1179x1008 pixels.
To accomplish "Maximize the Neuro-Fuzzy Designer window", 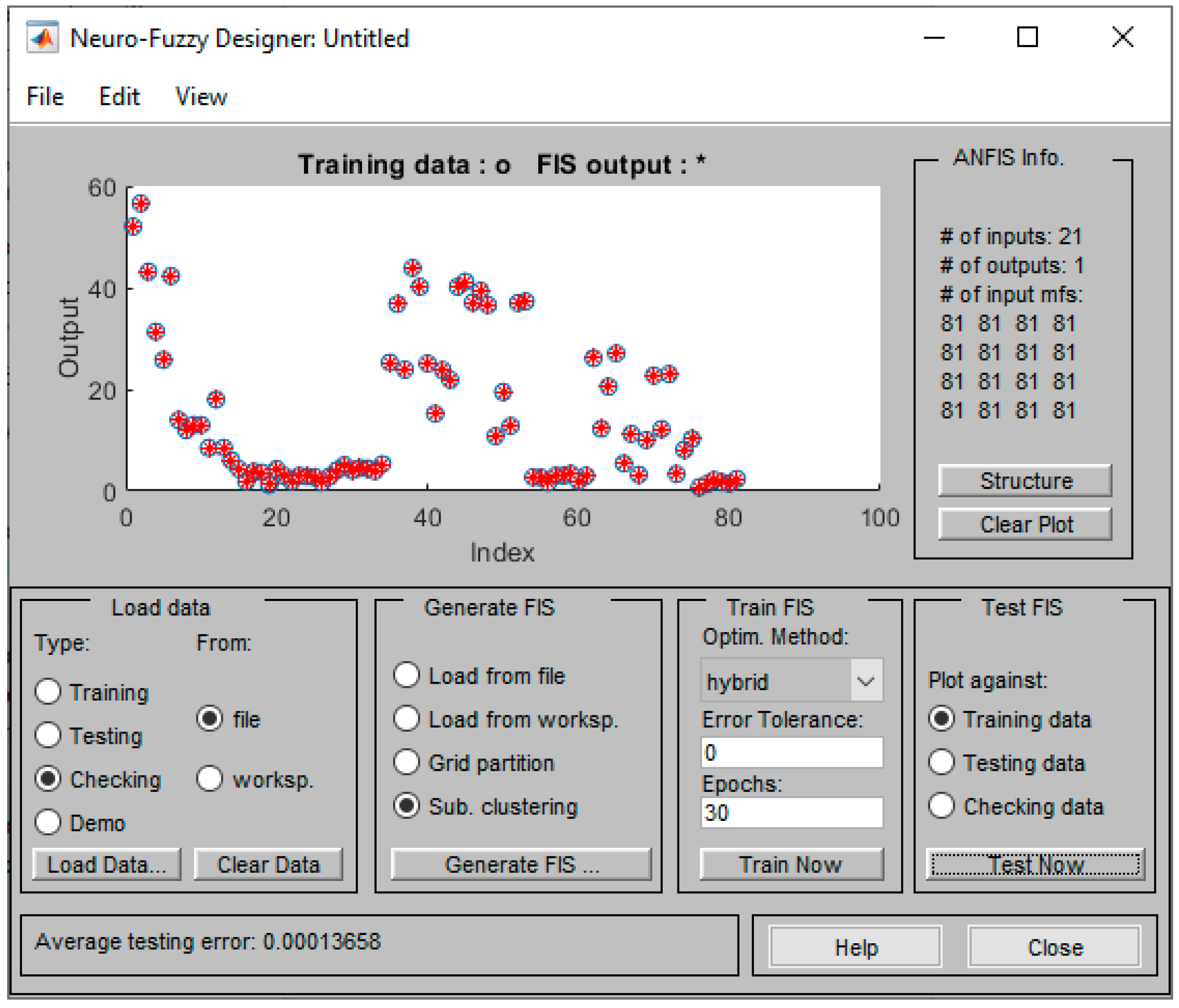I will click(x=1027, y=37).
